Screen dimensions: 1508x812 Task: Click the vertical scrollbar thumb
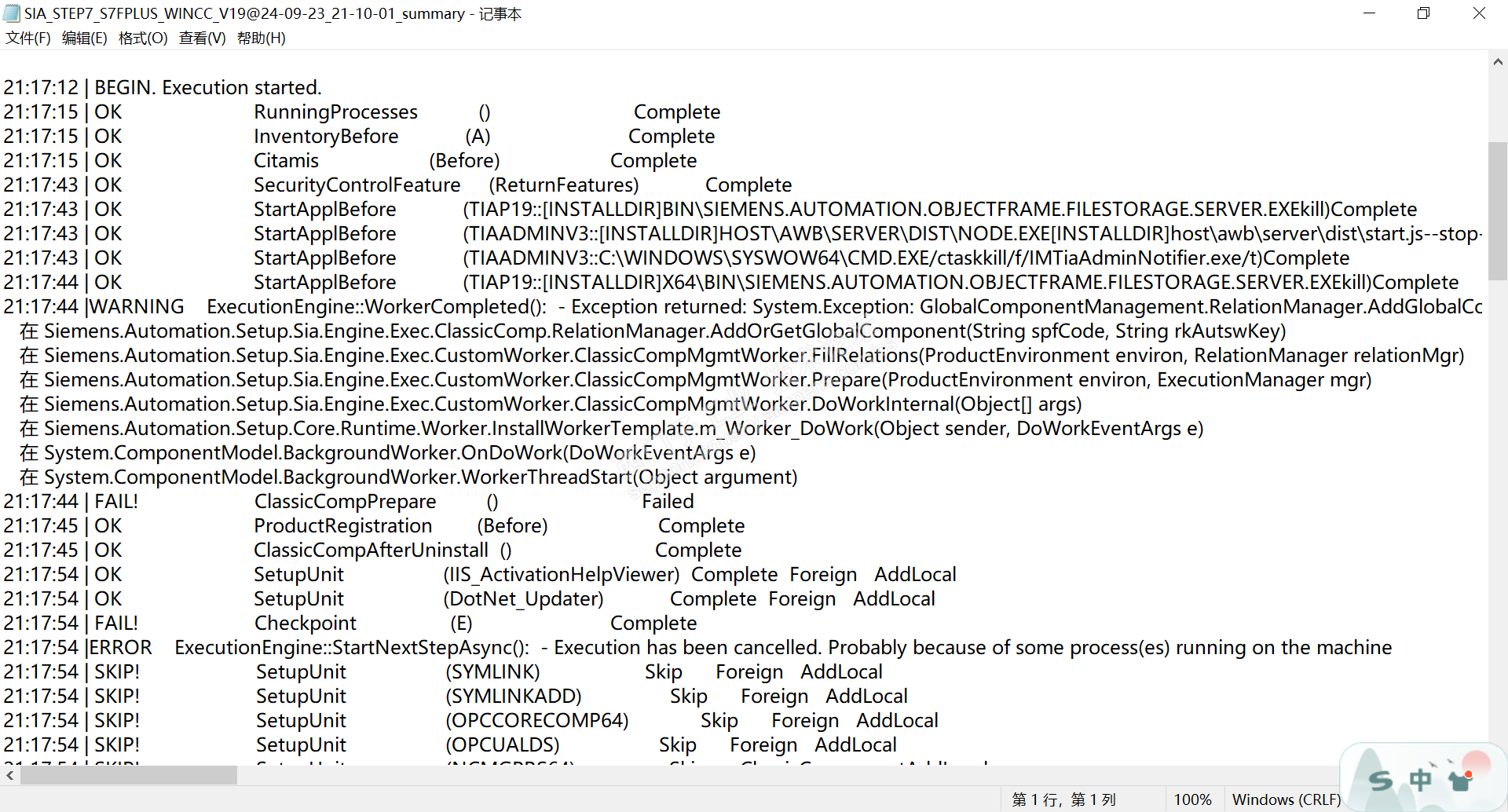[1498, 210]
